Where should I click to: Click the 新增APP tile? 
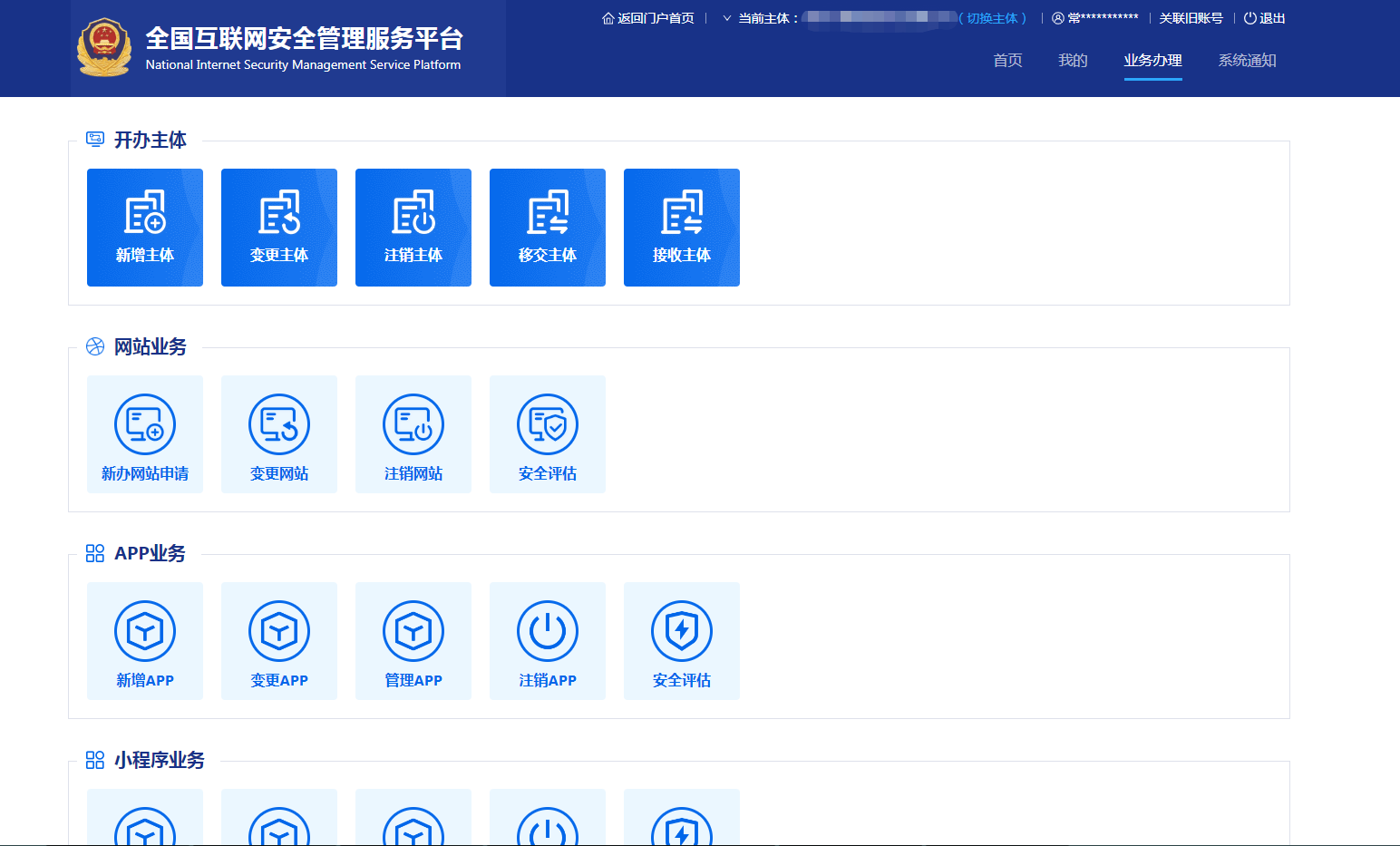[x=144, y=640]
